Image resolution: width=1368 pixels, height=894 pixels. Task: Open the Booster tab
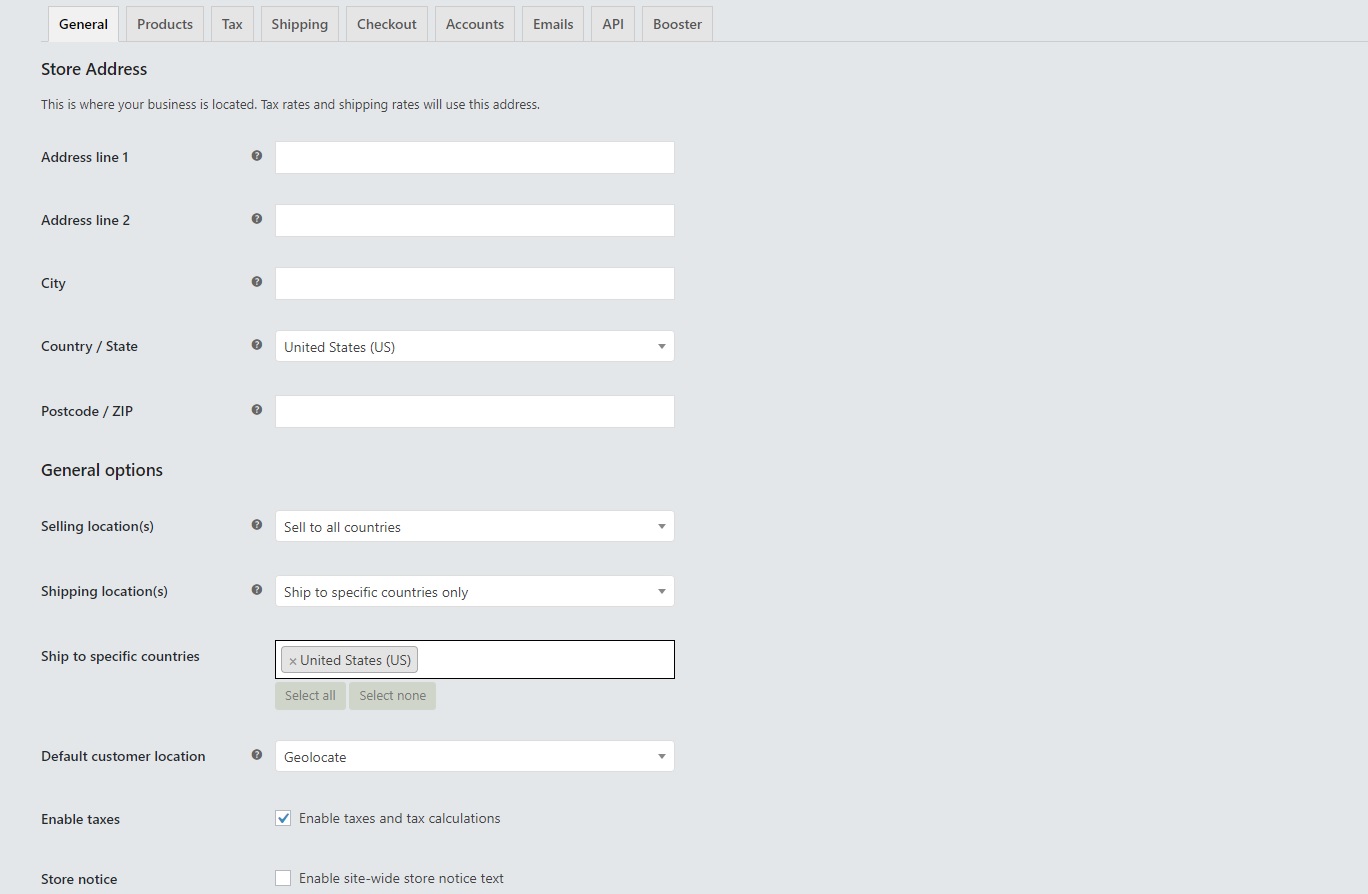(x=677, y=24)
